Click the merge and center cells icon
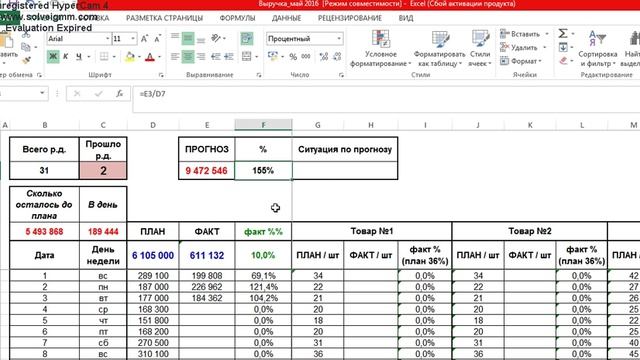The image size is (640, 360). pyautogui.click(x=247, y=57)
